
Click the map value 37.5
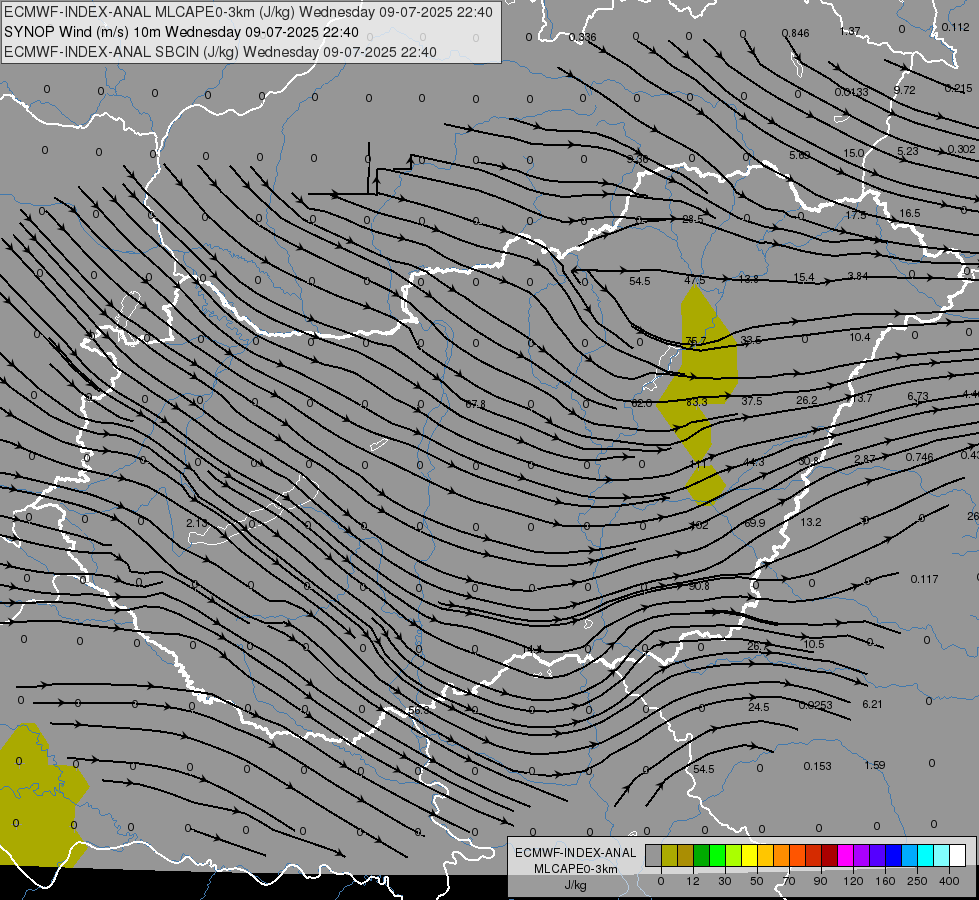coord(752,401)
